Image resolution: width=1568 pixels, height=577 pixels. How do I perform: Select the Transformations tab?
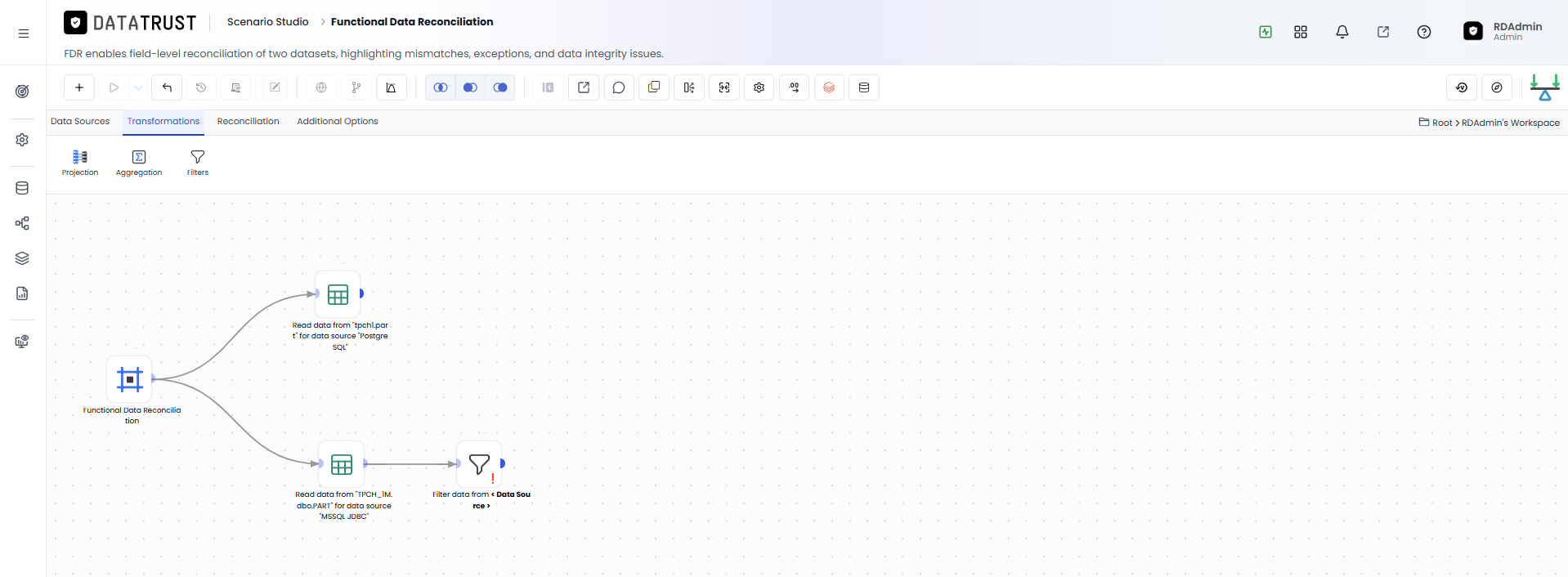(x=164, y=122)
